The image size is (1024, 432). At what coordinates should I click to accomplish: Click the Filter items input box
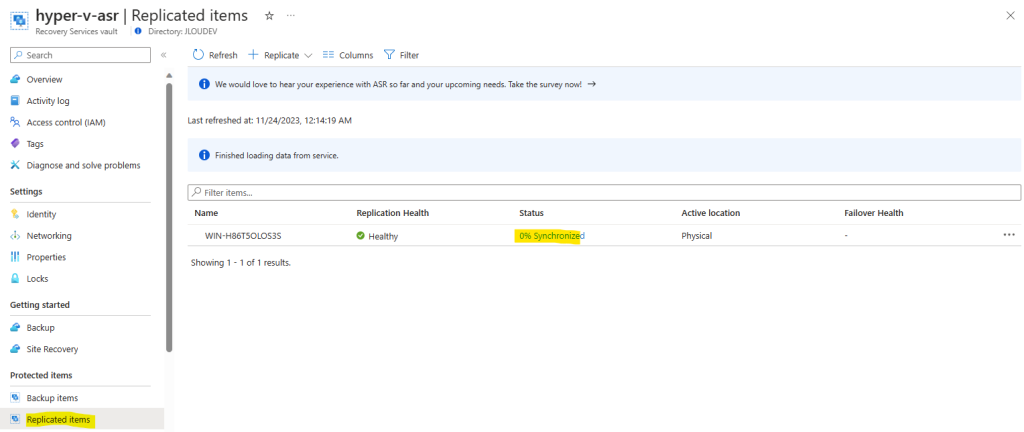[604, 193]
